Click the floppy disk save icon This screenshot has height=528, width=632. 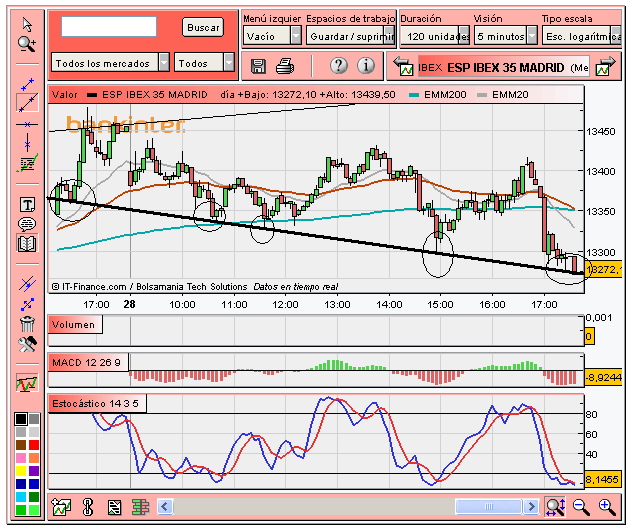[x=258, y=66]
